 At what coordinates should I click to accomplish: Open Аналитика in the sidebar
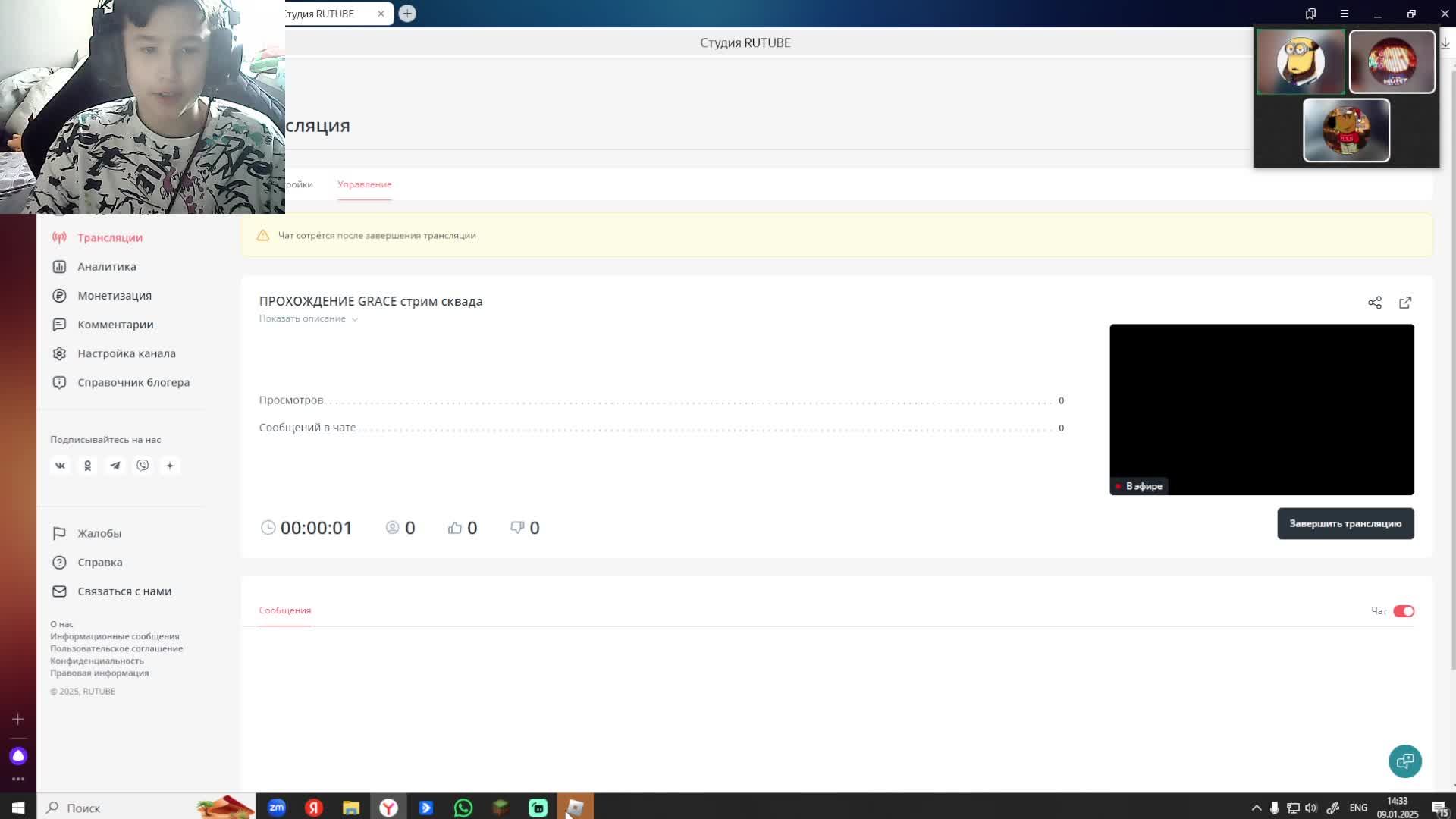(94, 266)
